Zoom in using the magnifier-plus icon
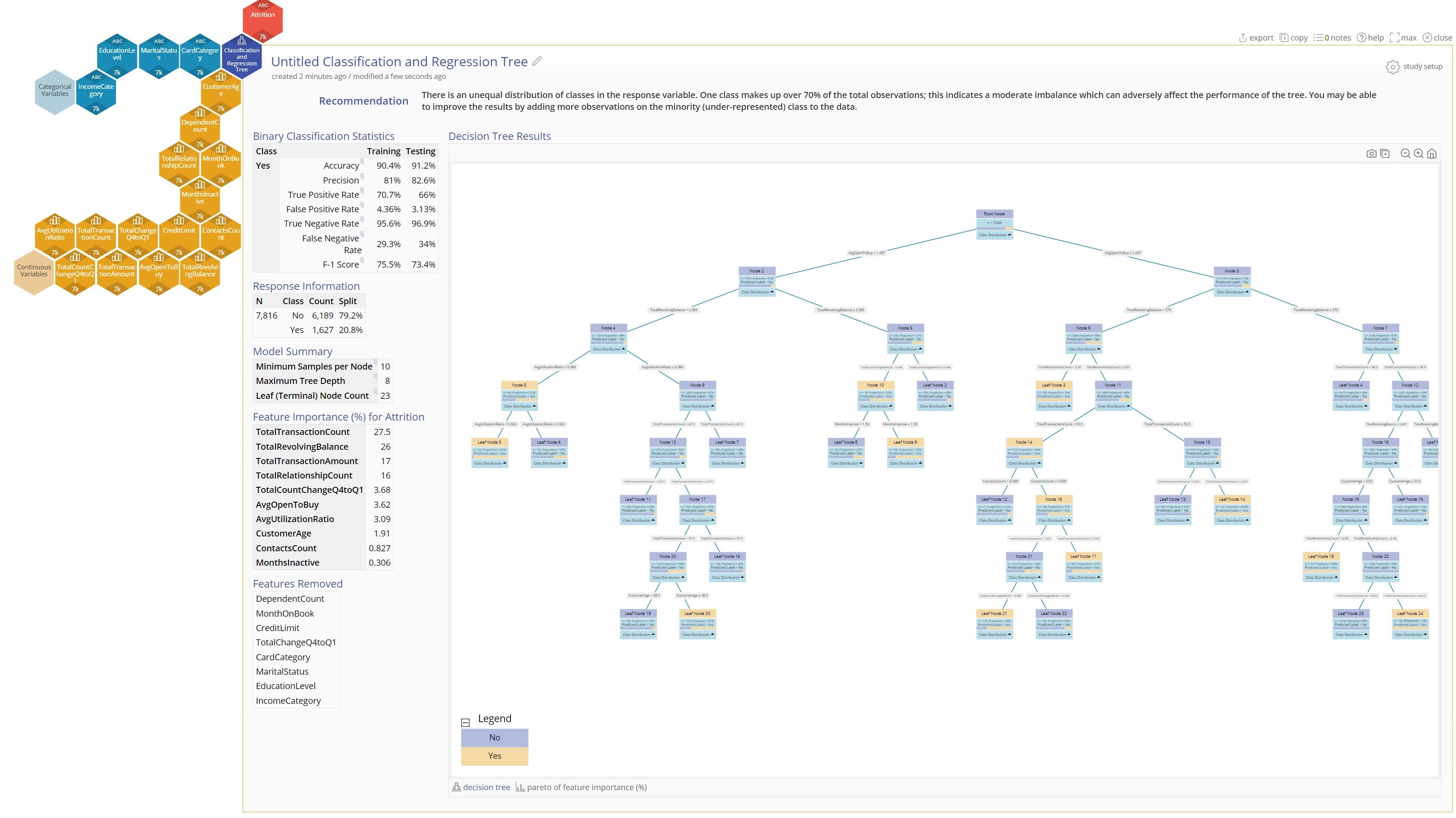1456x818 pixels. pos(1418,153)
